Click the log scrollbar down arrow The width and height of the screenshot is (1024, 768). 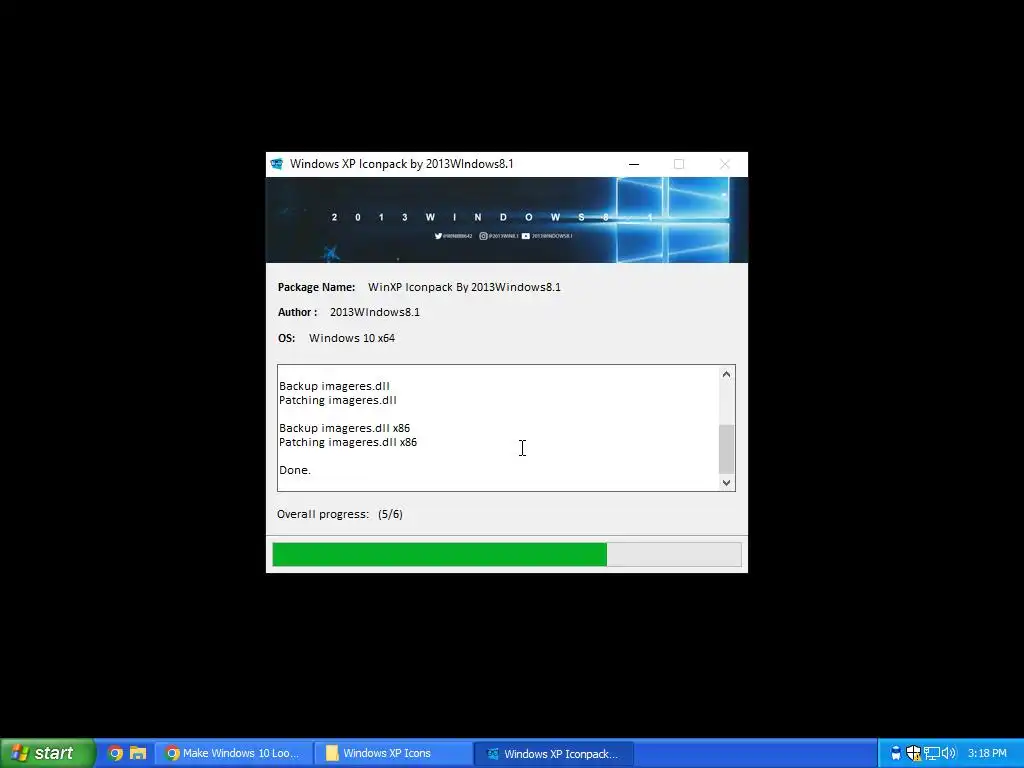coord(726,483)
